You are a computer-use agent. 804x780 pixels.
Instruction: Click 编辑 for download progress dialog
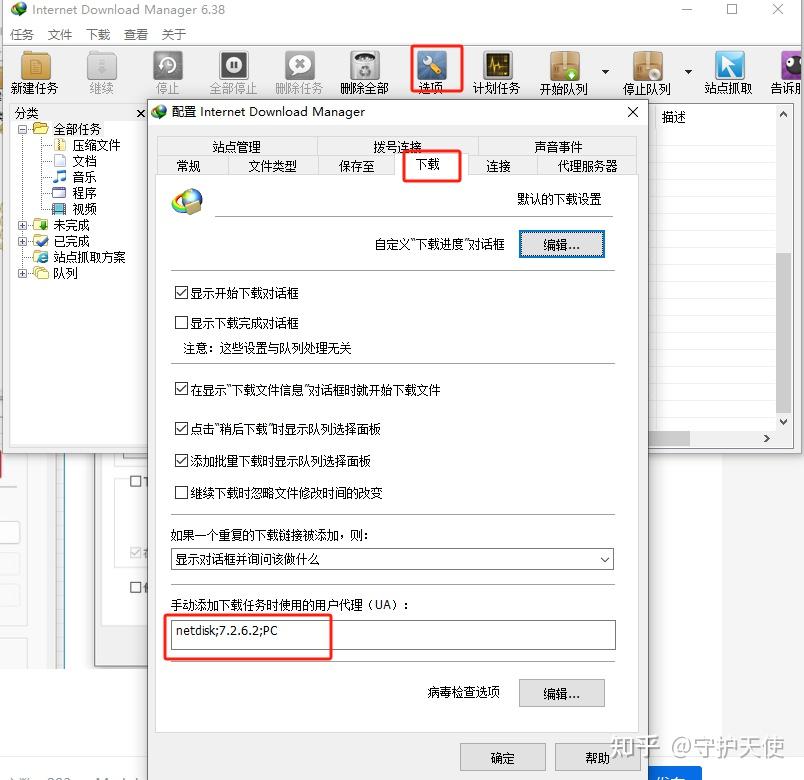coord(561,245)
